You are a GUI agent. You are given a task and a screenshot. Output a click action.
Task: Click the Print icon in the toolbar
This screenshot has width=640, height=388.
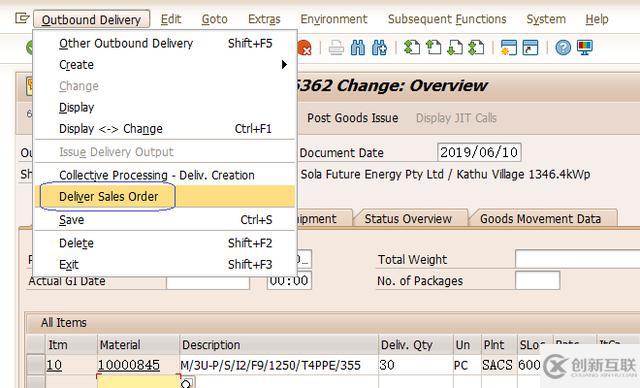(x=336, y=48)
